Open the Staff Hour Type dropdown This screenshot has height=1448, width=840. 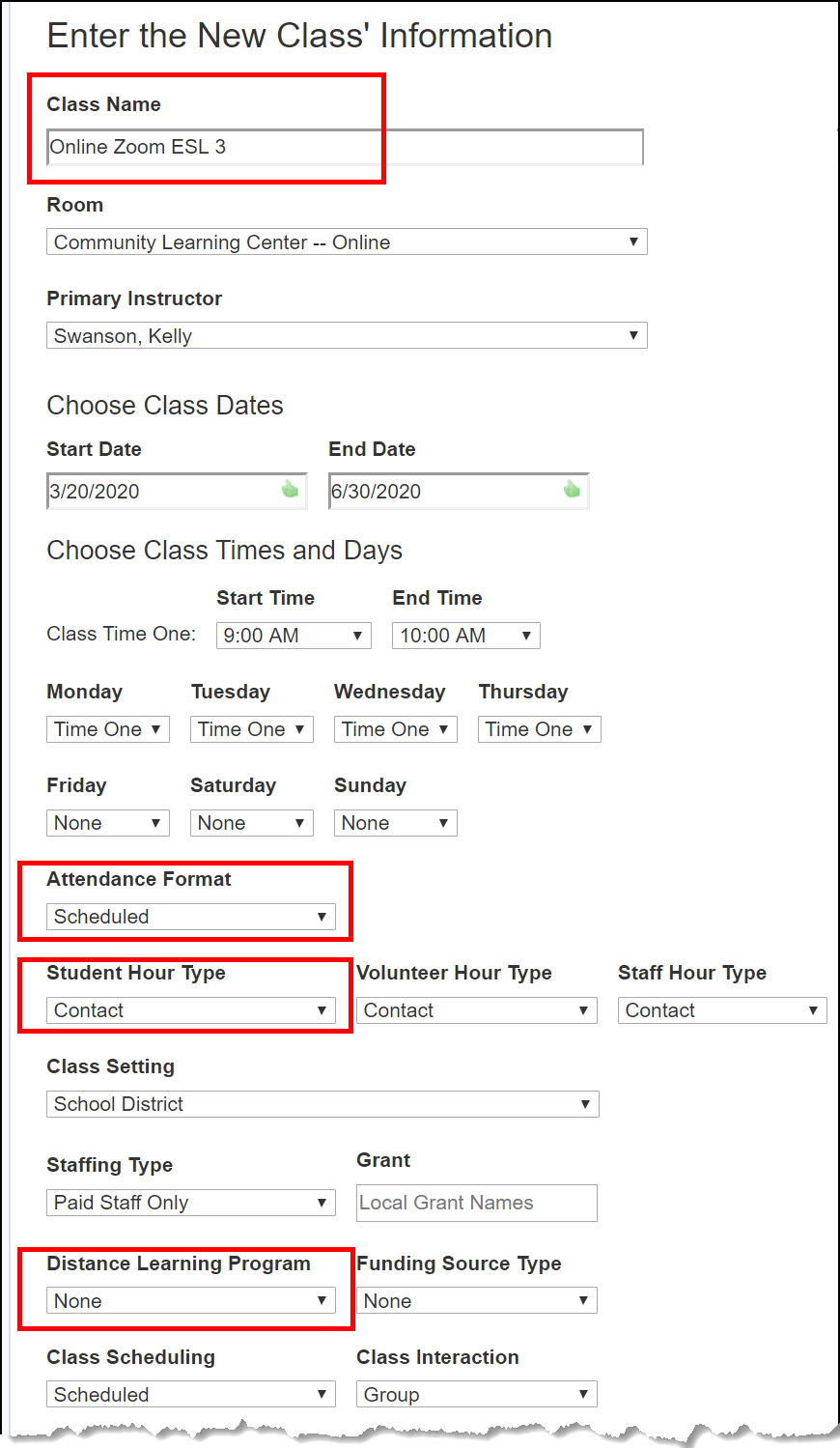(x=721, y=1010)
